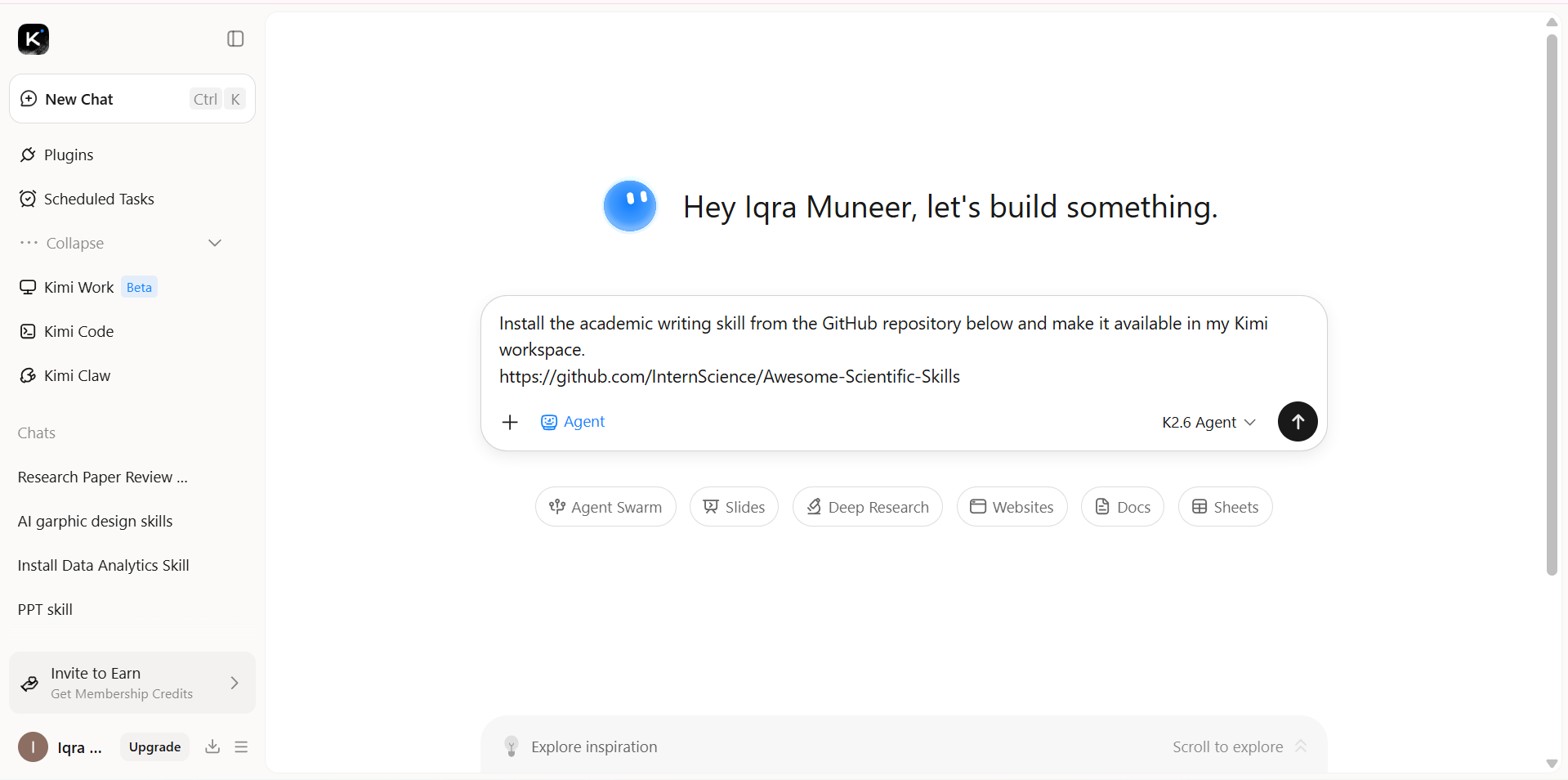Image resolution: width=1568 pixels, height=780 pixels.
Task: Open Kimi Code
Action: pyautogui.click(x=78, y=331)
